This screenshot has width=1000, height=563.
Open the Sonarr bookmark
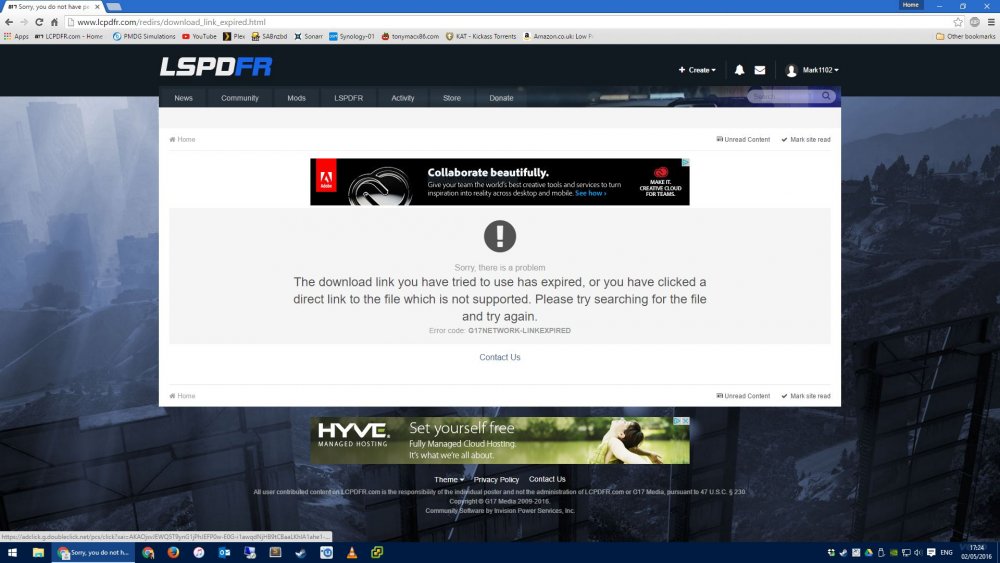coord(308,36)
